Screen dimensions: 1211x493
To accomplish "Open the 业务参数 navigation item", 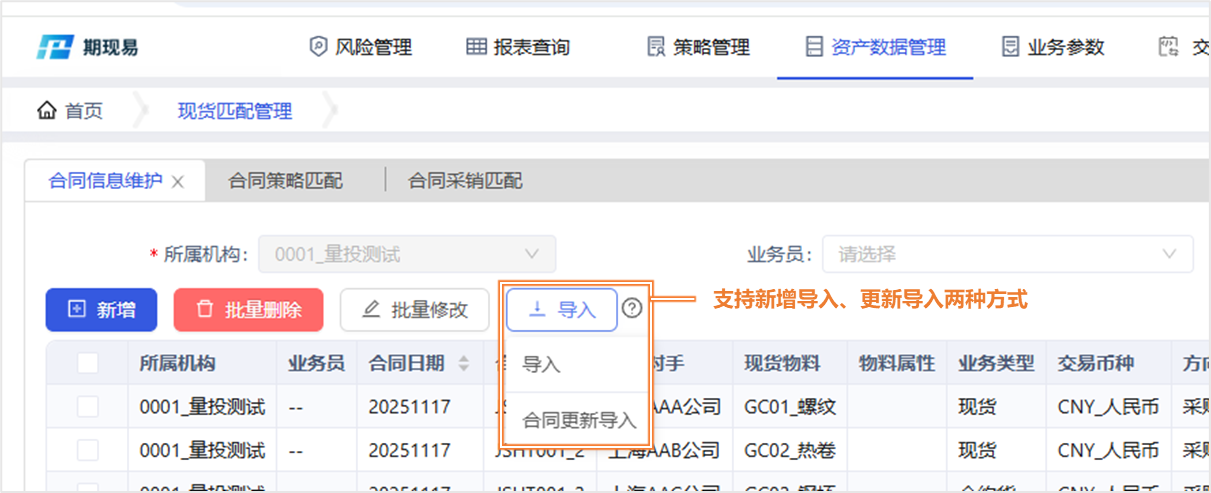I will pyautogui.click(x=1053, y=47).
